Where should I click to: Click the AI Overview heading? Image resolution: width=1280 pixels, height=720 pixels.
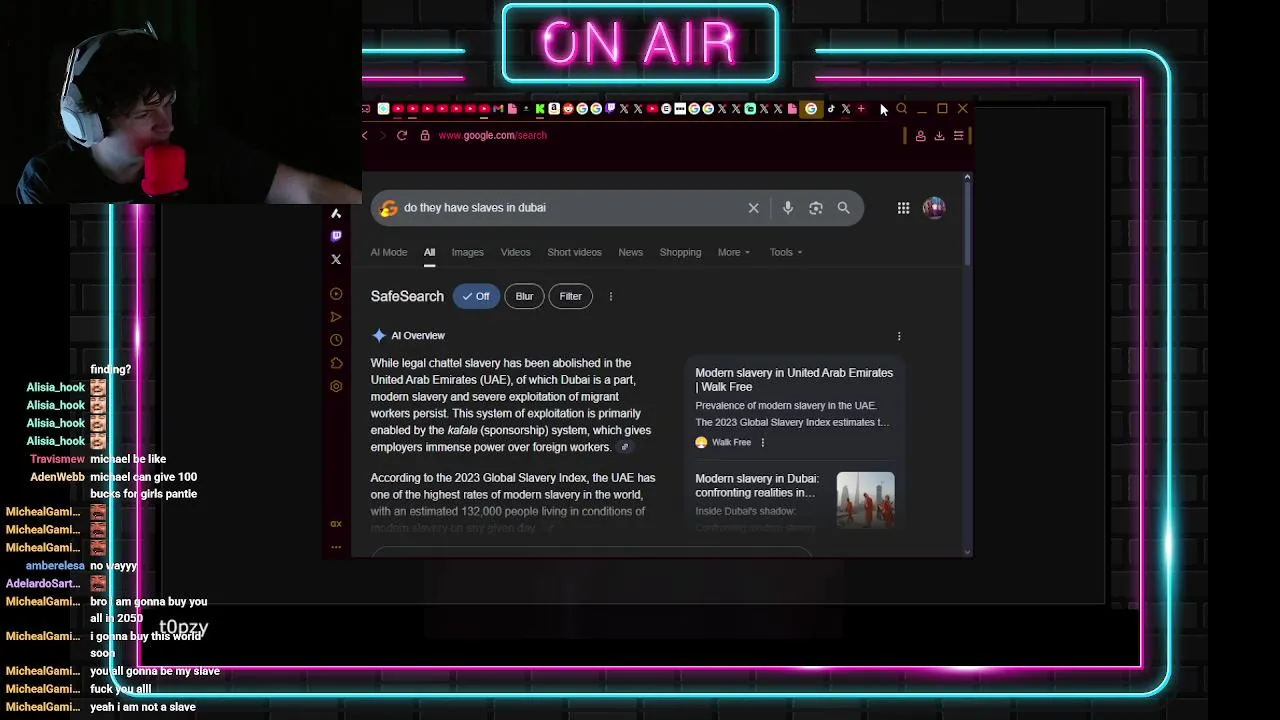click(x=418, y=336)
